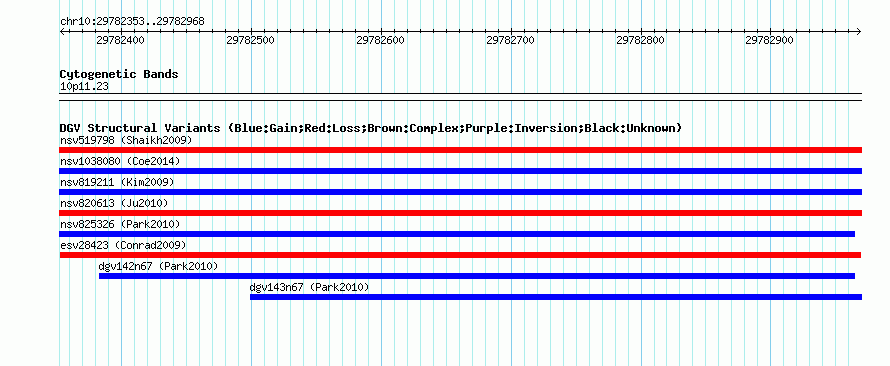Open the esv28423 (Conrad2009) label
Screen dimensions: 890x366
123,245
